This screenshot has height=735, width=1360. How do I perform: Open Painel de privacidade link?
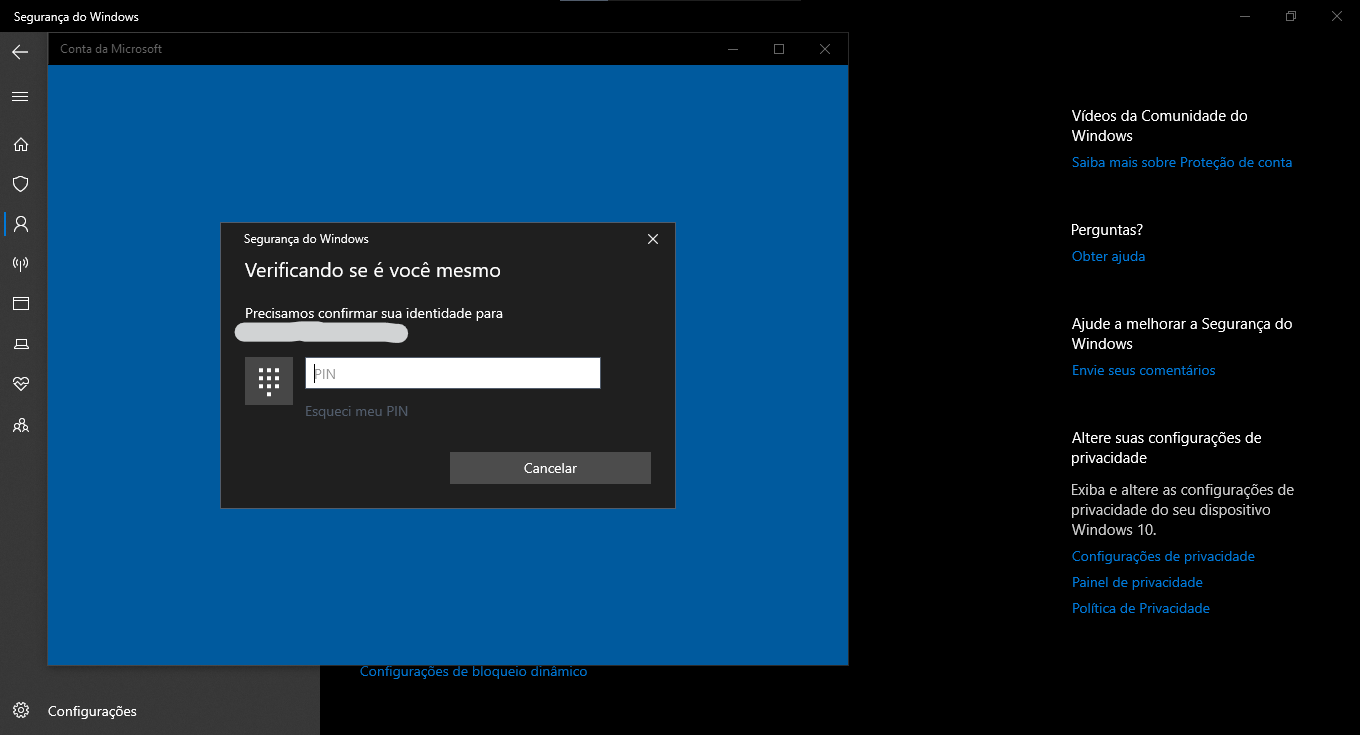point(1137,582)
